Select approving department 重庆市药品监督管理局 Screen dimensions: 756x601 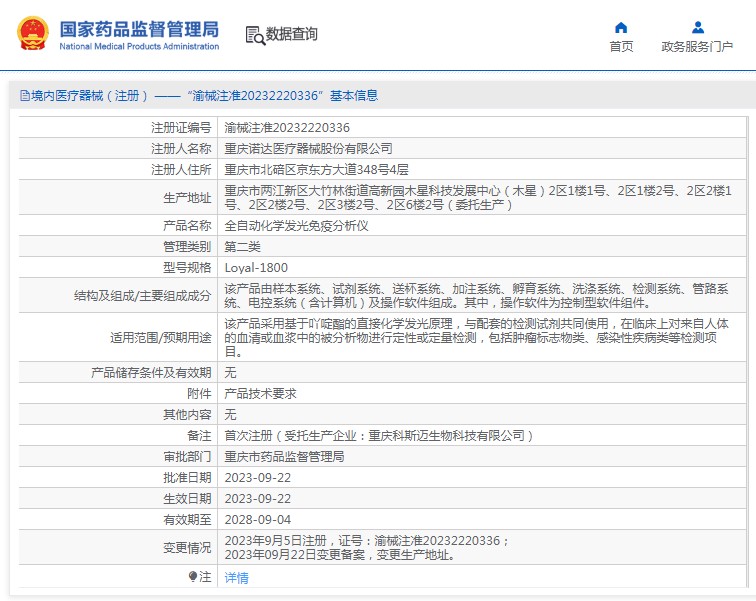(284, 456)
